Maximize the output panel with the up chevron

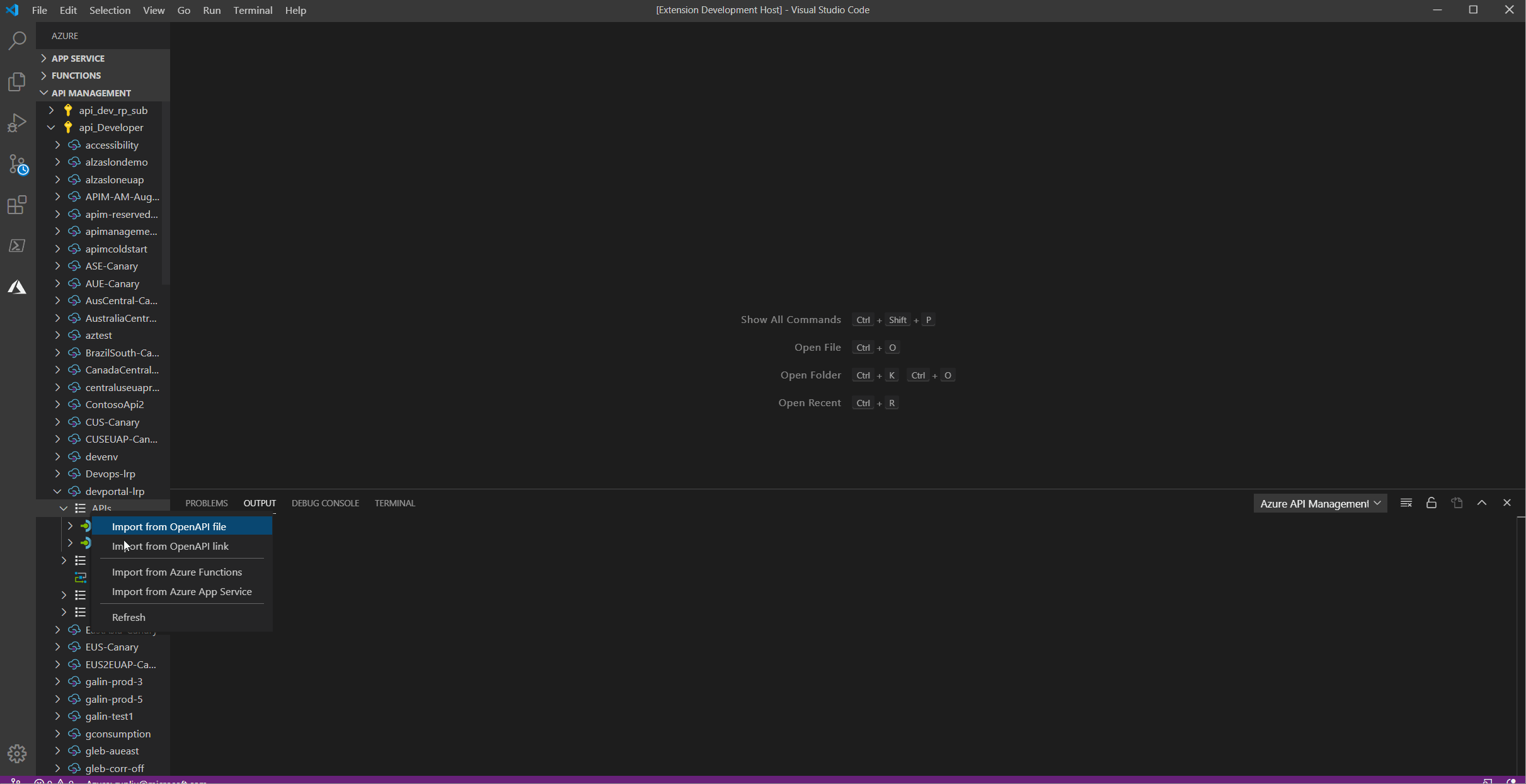pos(1481,503)
